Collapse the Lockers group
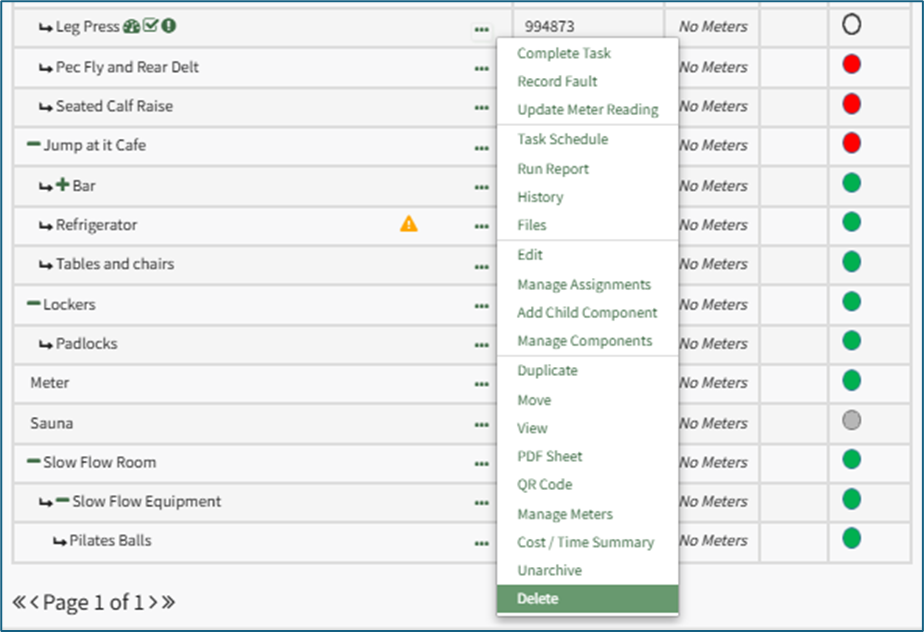The height and width of the screenshot is (632, 924). [34, 303]
